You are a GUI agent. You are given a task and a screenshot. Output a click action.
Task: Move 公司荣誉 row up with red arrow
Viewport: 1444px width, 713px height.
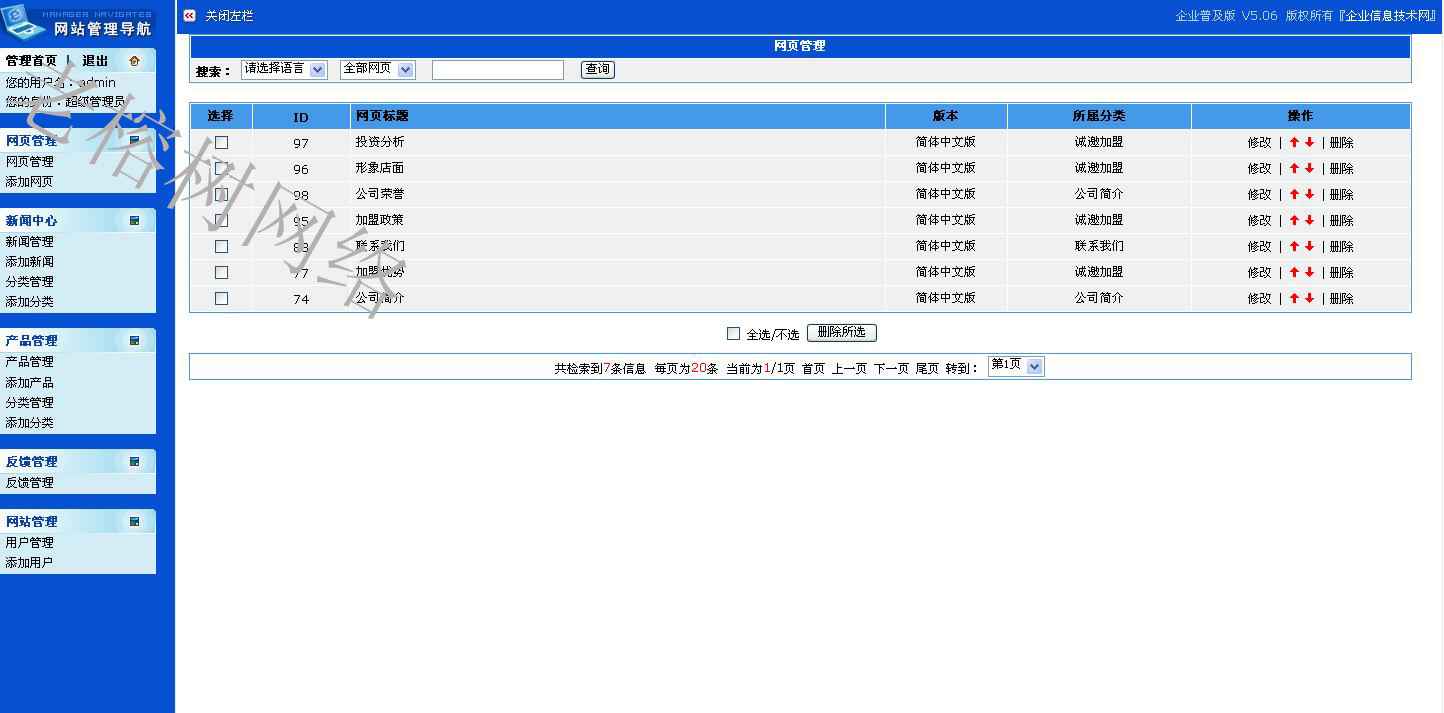point(1294,194)
